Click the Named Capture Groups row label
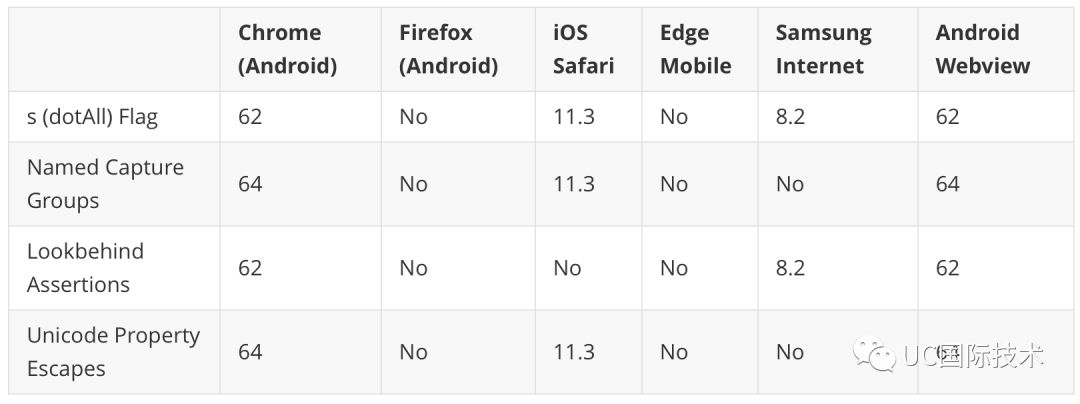 105,184
